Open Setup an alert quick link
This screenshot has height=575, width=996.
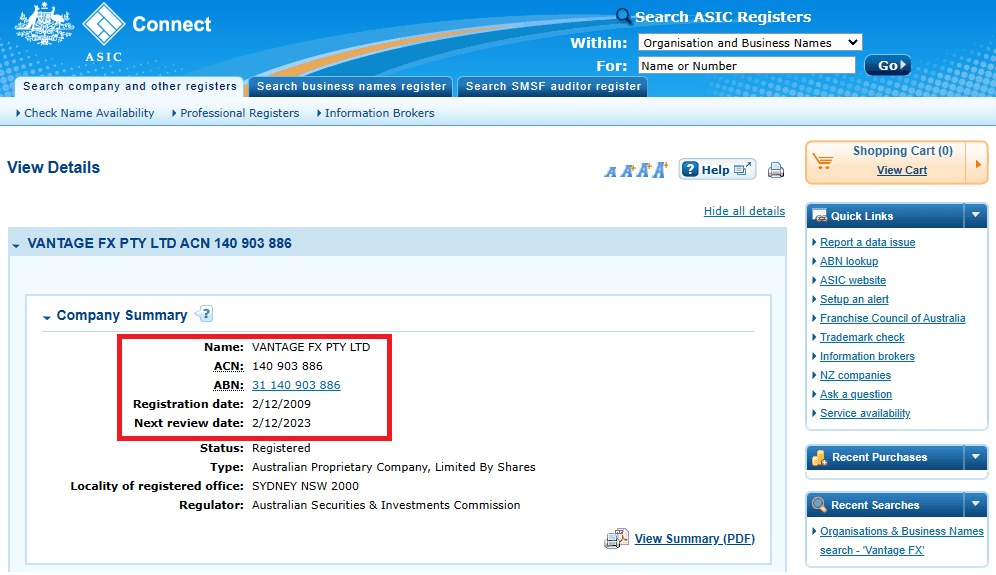click(x=854, y=299)
